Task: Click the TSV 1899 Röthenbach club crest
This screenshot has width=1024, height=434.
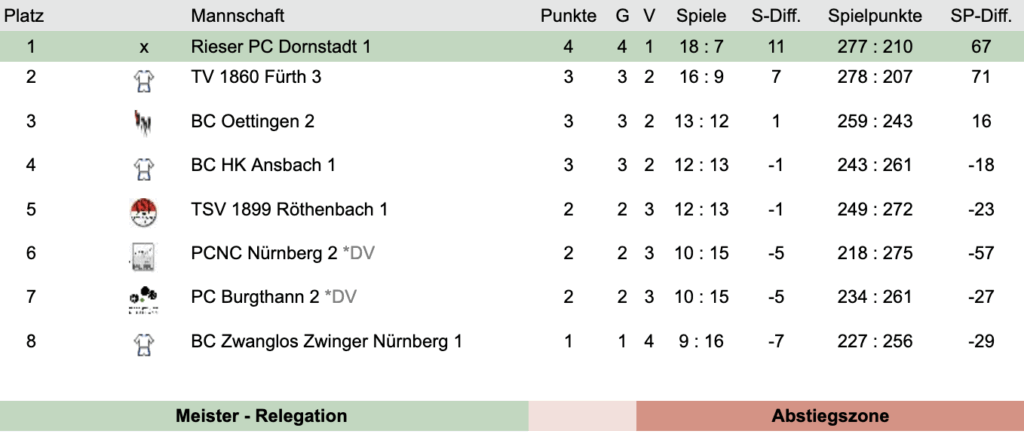Action: point(144,210)
